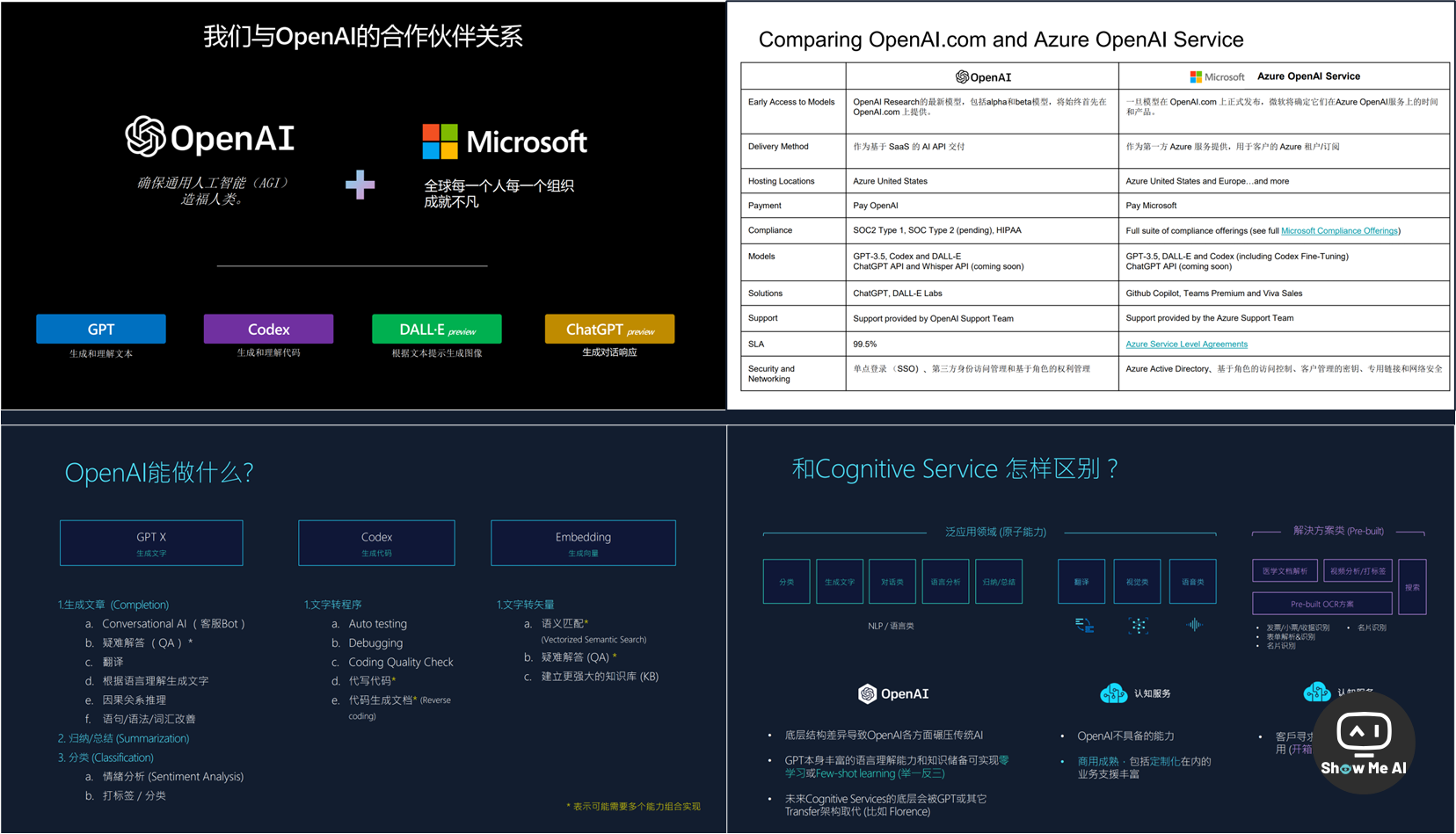Click the Microsoft logo in the table header

[x=1217, y=77]
